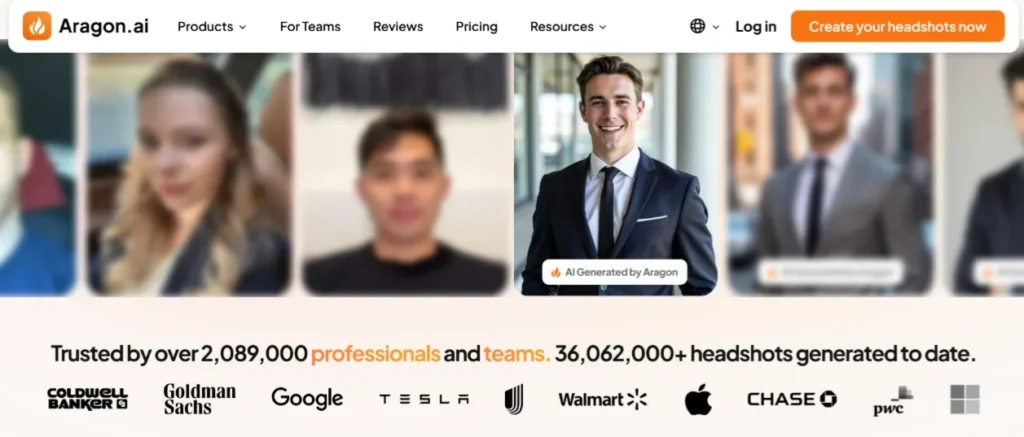Screen dimensions: 1024x437
Task: Click the Aragon.ai flame logo icon
Action: coord(37,26)
